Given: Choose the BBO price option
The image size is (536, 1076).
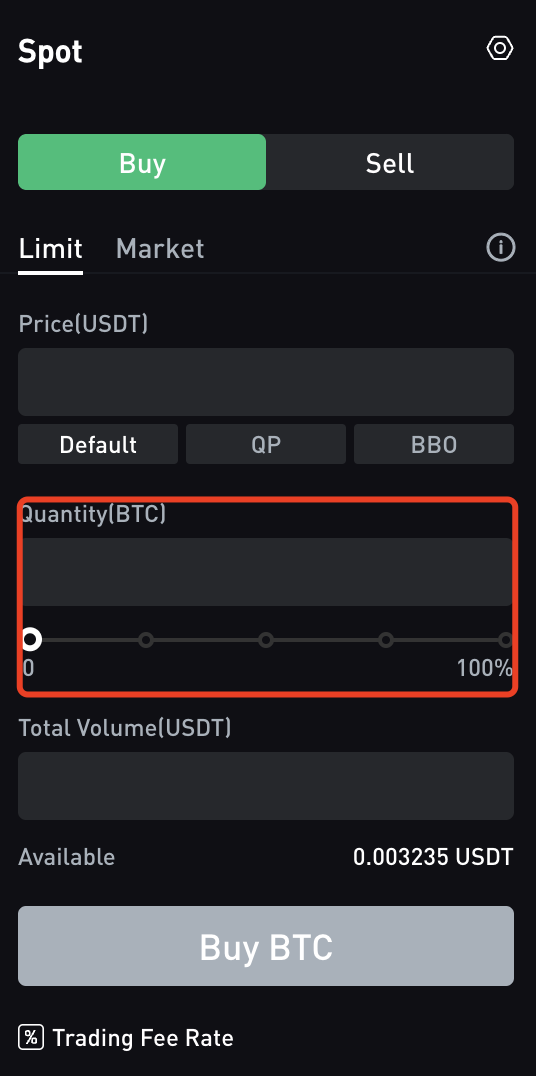Looking at the screenshot, I should click(434, 444).
